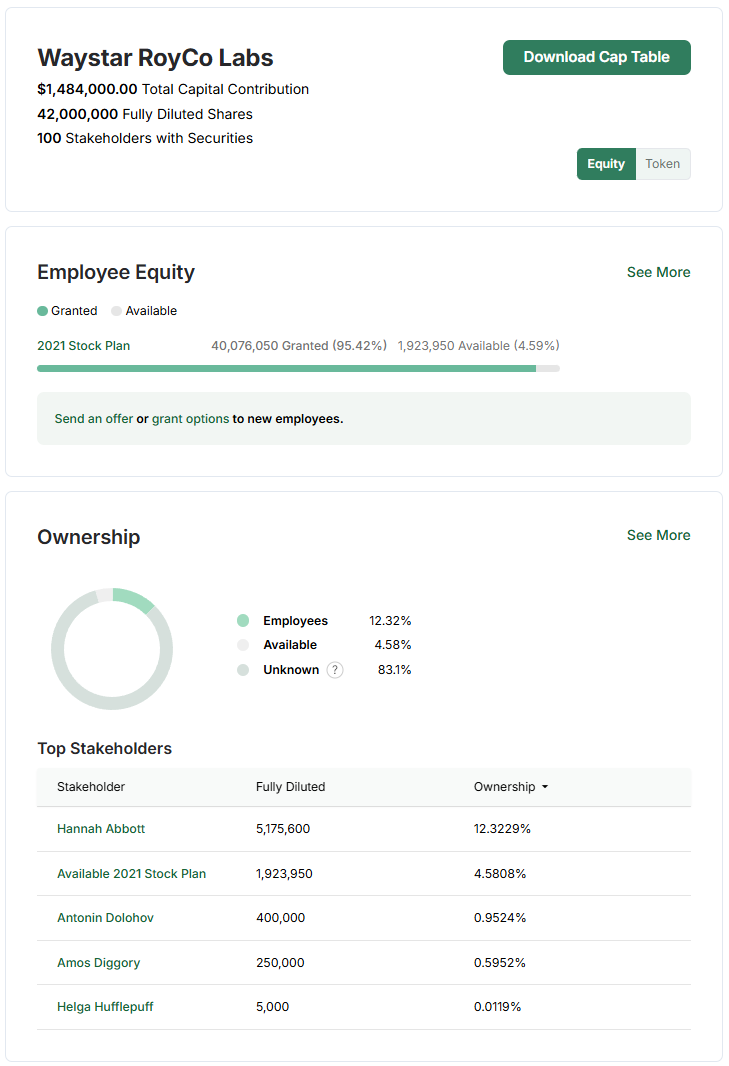Click the Employees 12.32% value
The height and width of the screenshot is (1066, 729).
coord(390,621)
